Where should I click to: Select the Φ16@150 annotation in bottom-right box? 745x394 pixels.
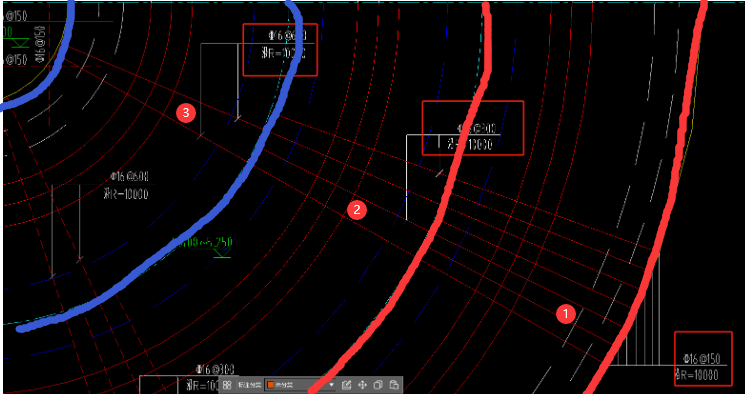703,358
